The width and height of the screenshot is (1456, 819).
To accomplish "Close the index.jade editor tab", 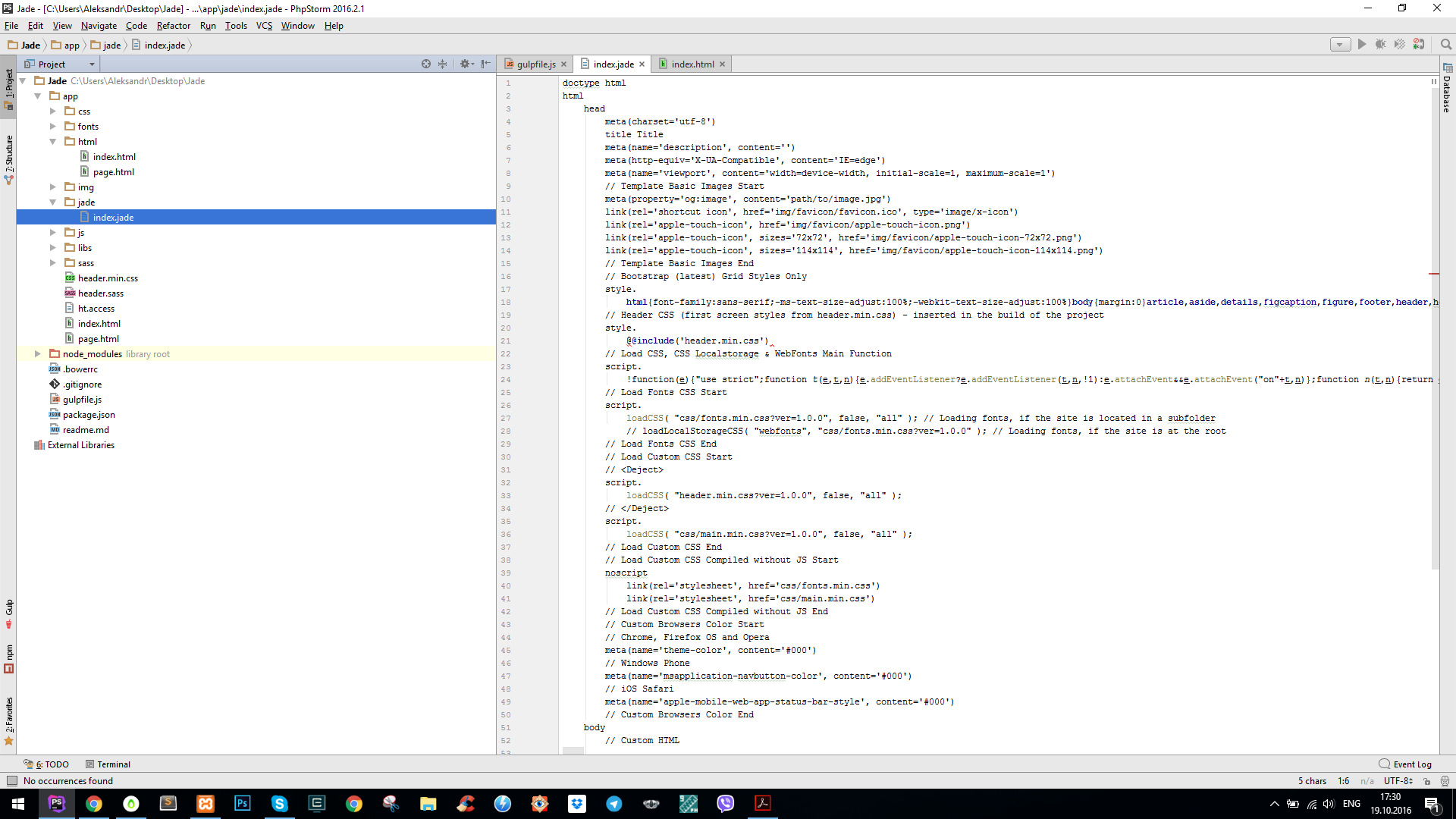I will (642, 64).
